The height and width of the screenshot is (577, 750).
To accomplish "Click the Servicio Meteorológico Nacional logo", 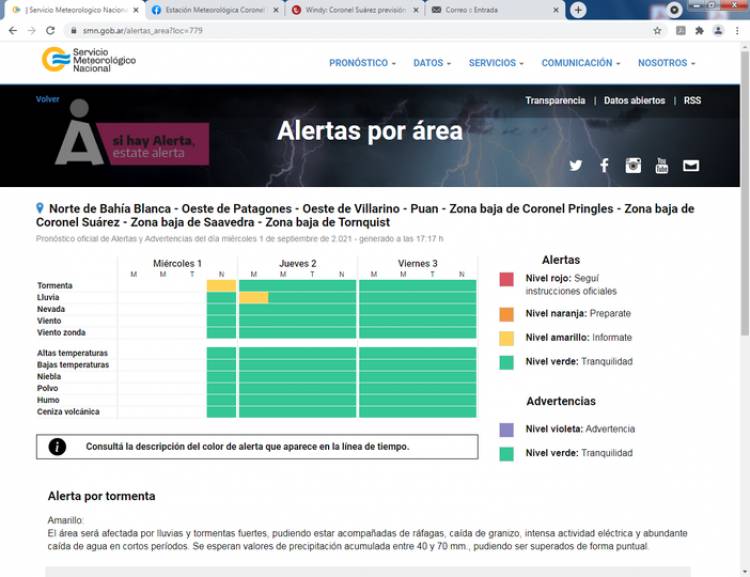I will coord(88,60).
